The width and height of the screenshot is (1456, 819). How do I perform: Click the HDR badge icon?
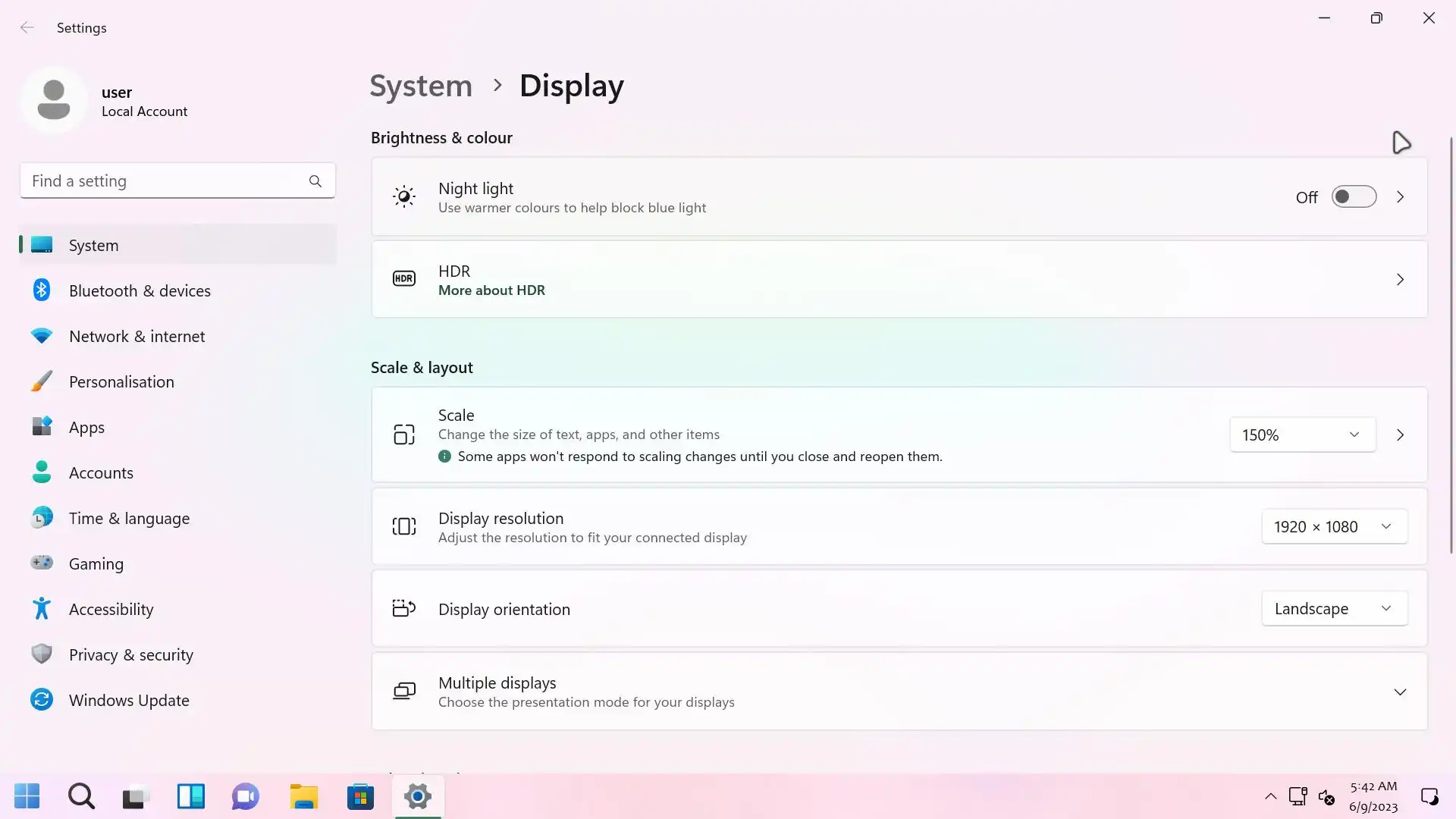coord(404,279)
